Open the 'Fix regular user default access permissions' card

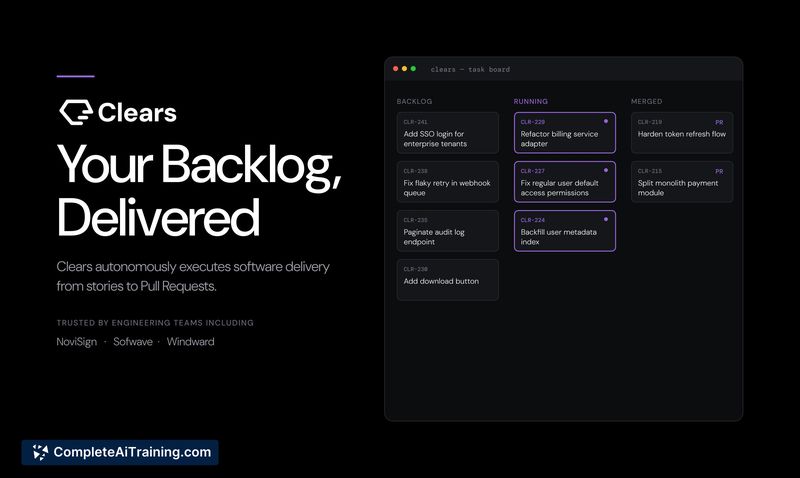[x=565, y=182]
